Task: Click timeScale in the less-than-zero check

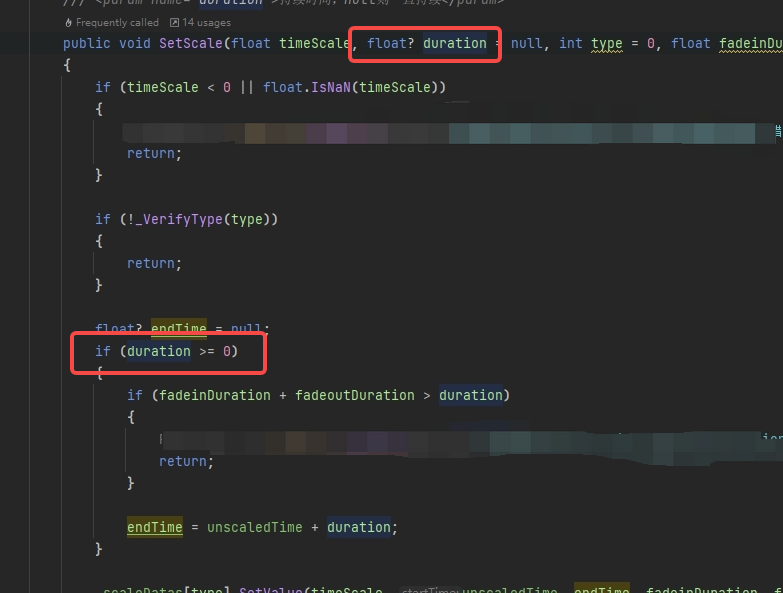Action: (163, 87)
